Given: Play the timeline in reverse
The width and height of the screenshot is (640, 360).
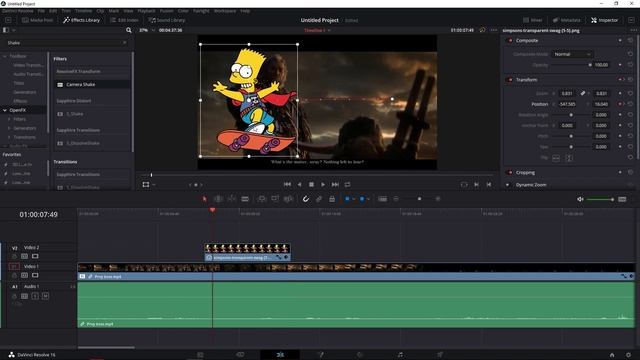Looking at the screenshot, I should click(x=300, y=184).
